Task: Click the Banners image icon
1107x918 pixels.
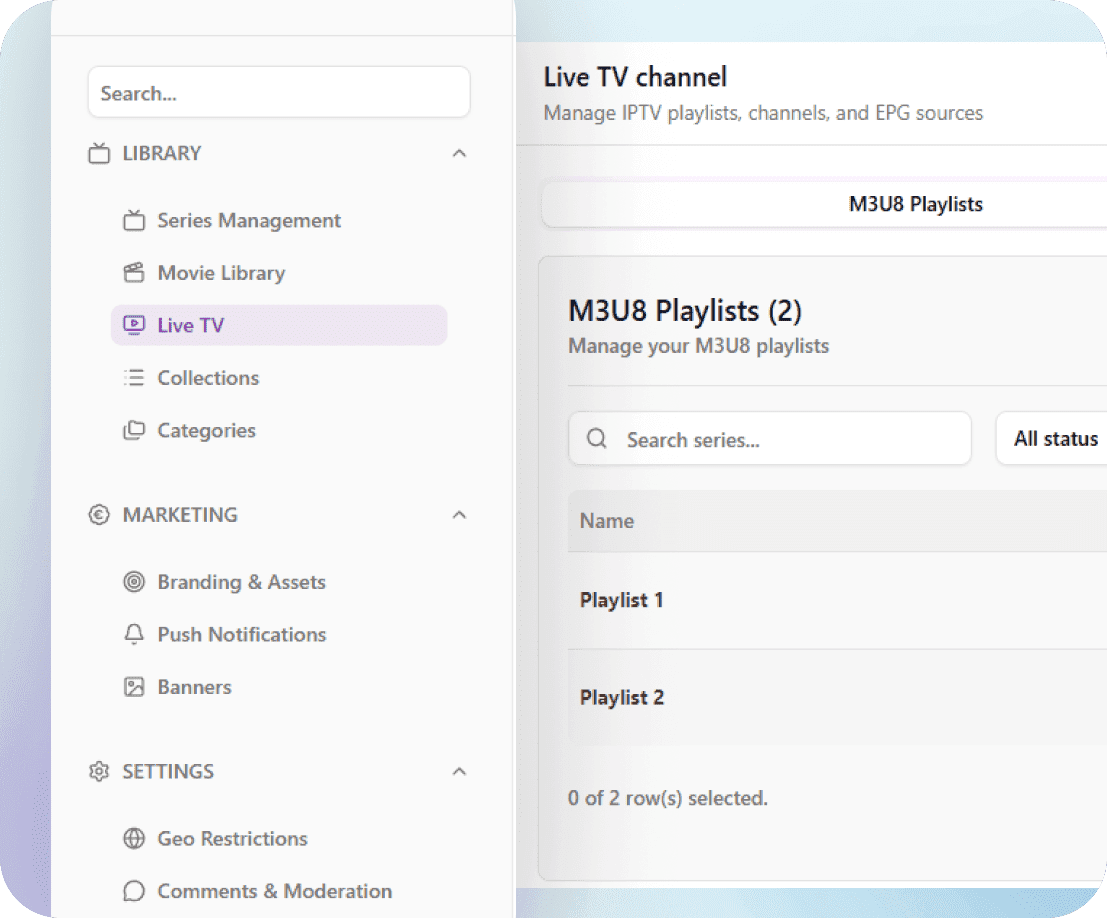Action: pos(135,686)
